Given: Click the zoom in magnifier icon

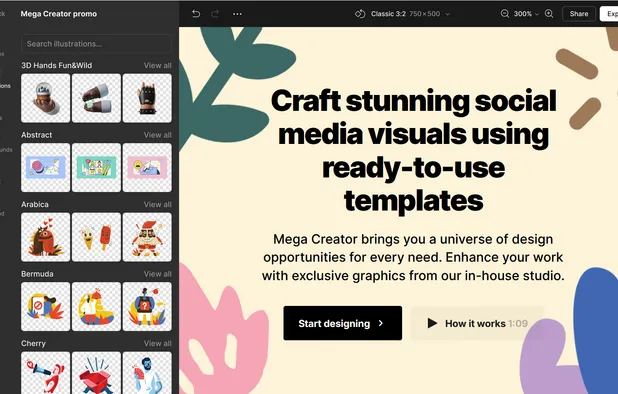Looking at the screenshot, I should pyautogui.click(x=549, y=14).
